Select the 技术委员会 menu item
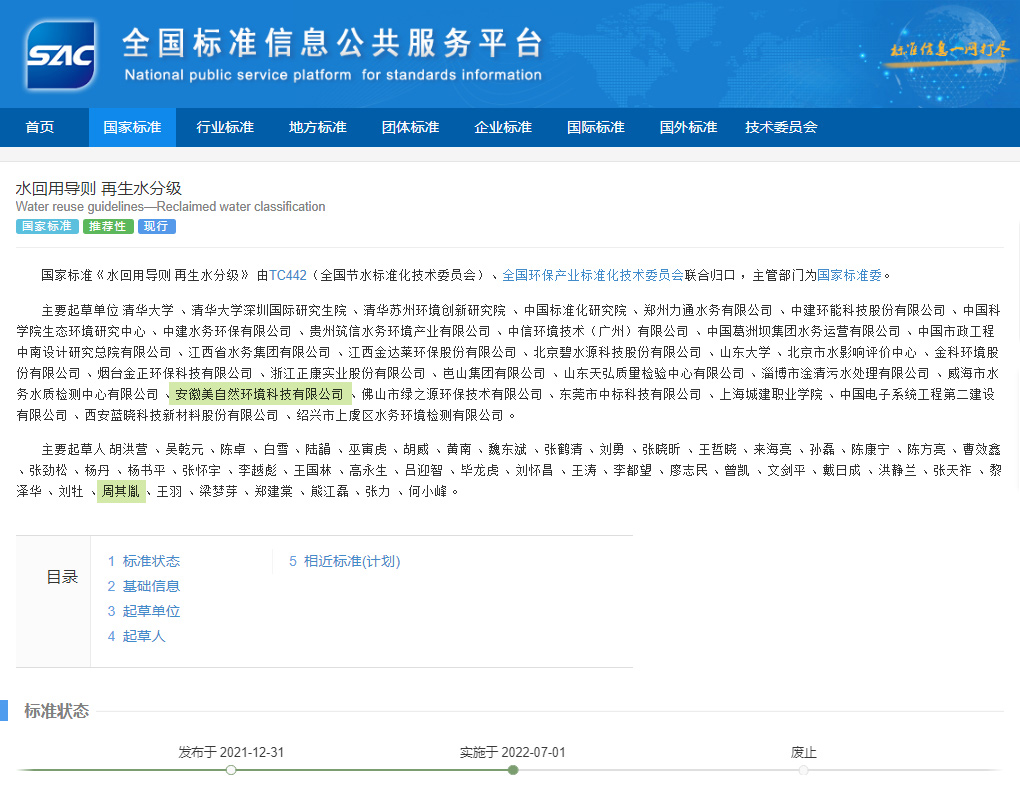The width and height of the screenshot is (1020, 792). (x=781, y=127)
